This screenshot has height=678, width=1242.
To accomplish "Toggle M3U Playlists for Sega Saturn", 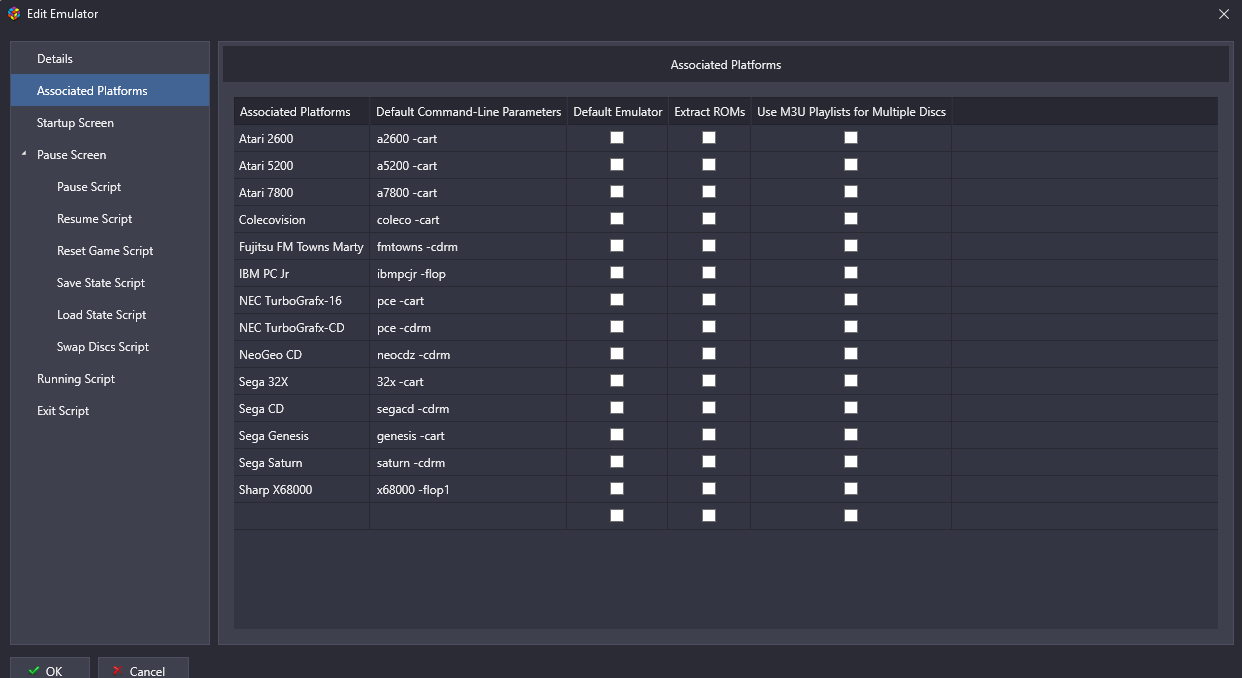I will click(851, 462).
